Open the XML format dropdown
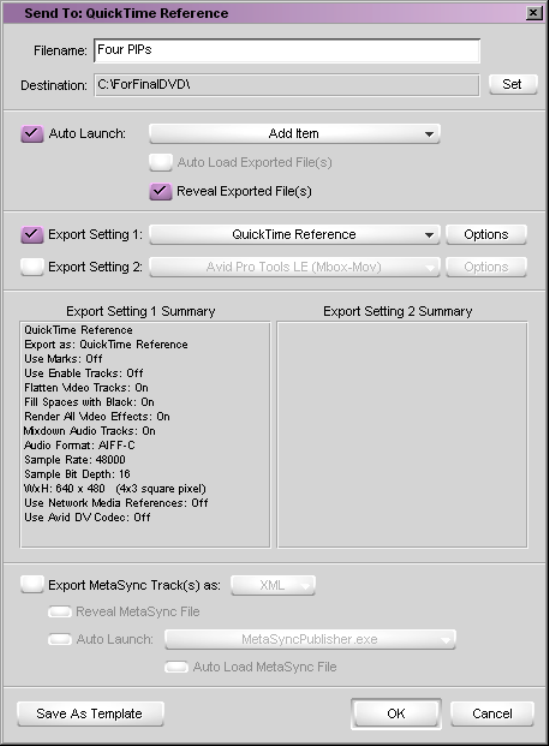The height and width of the screenshot is (746, 549). coord(273,585)
